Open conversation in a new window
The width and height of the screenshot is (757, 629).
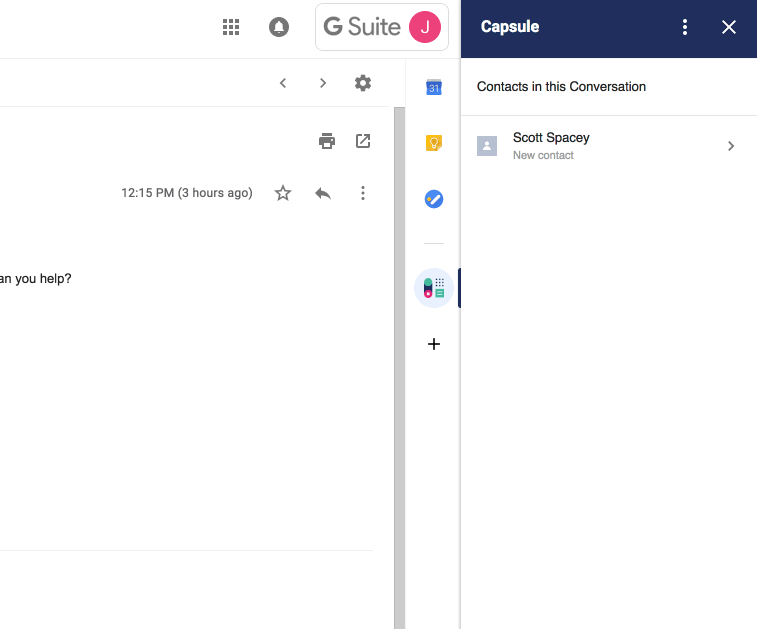(x=363, y=141)
